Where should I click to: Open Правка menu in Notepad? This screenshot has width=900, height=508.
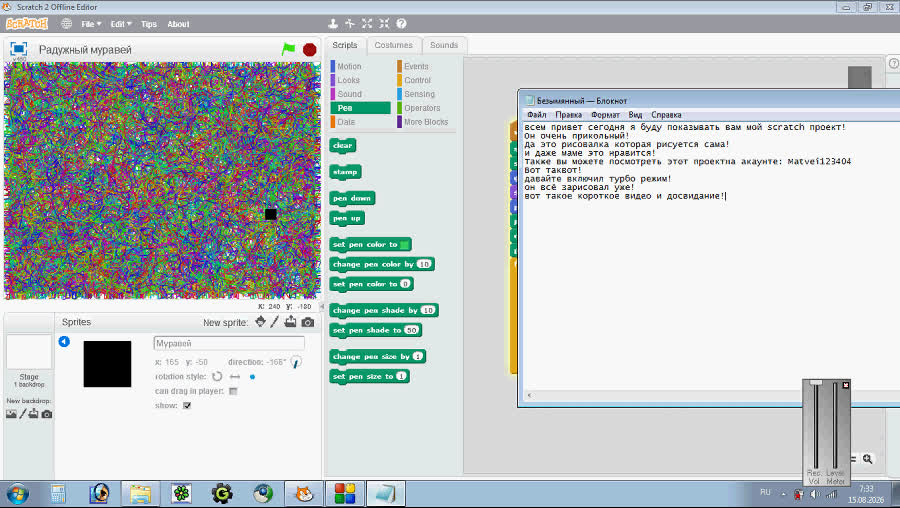[568, 115]
